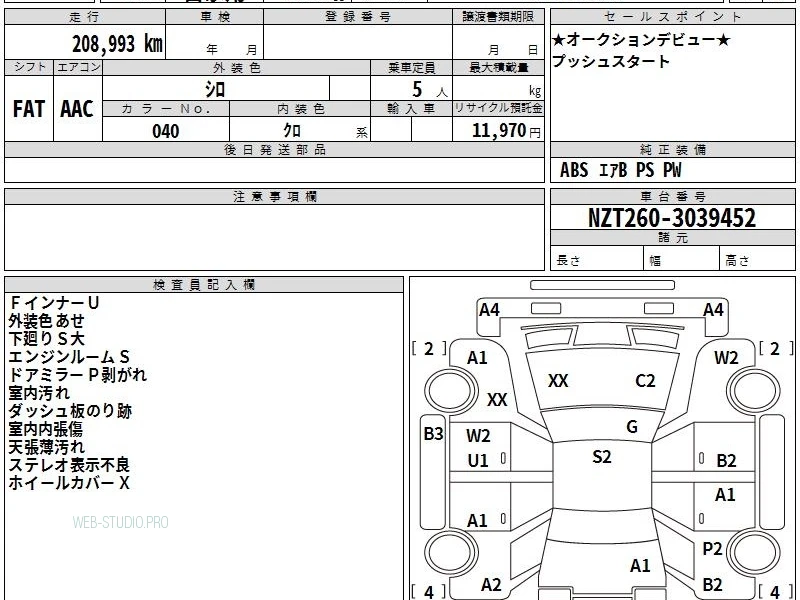Select the 208,993 km mileage value
The width and height of the screenshot is (800, 600).
(x=117, y=44)
